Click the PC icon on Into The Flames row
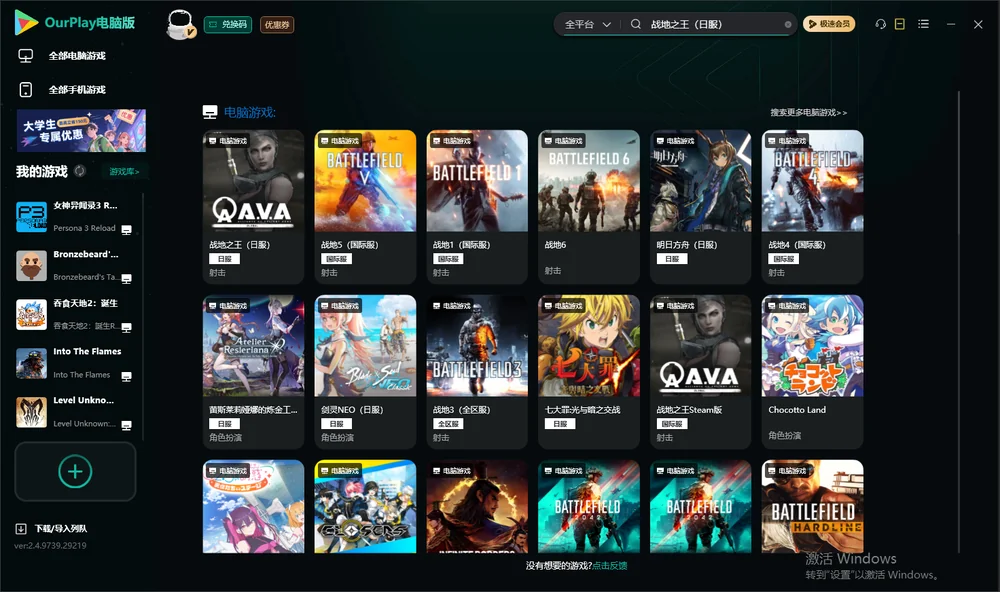 (126, 376)
